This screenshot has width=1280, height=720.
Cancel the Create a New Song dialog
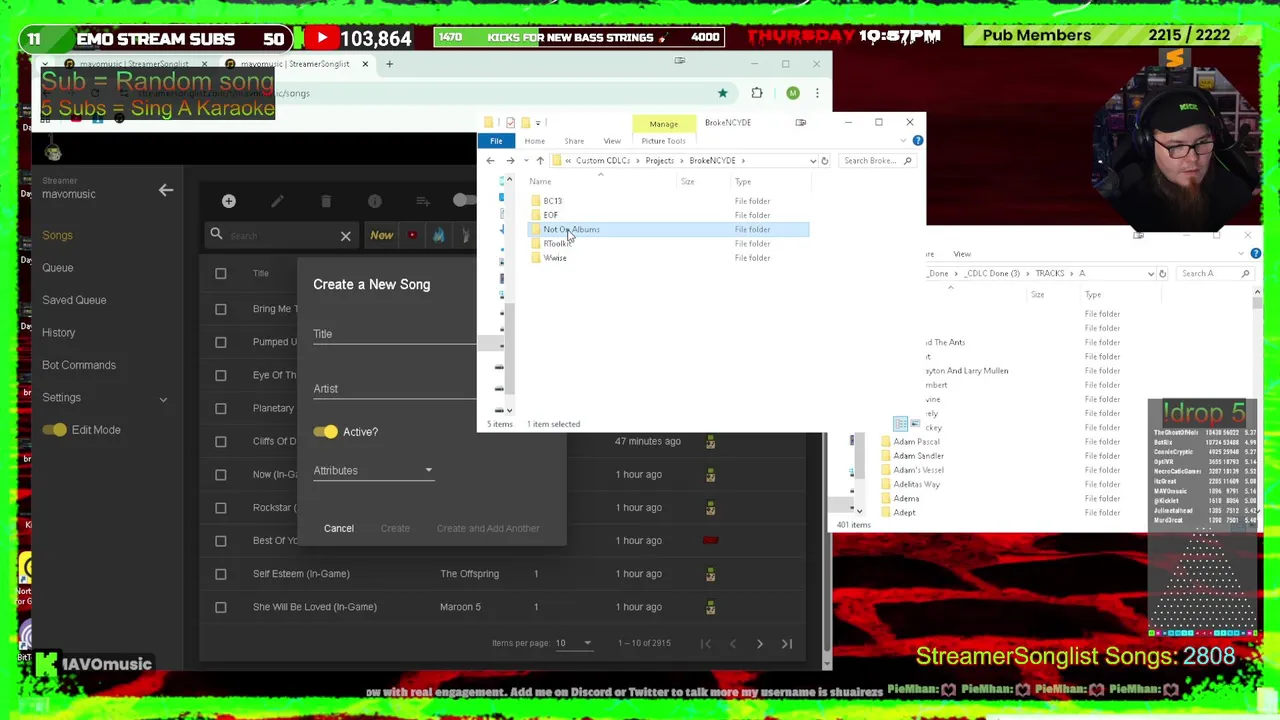coord(338,528)
